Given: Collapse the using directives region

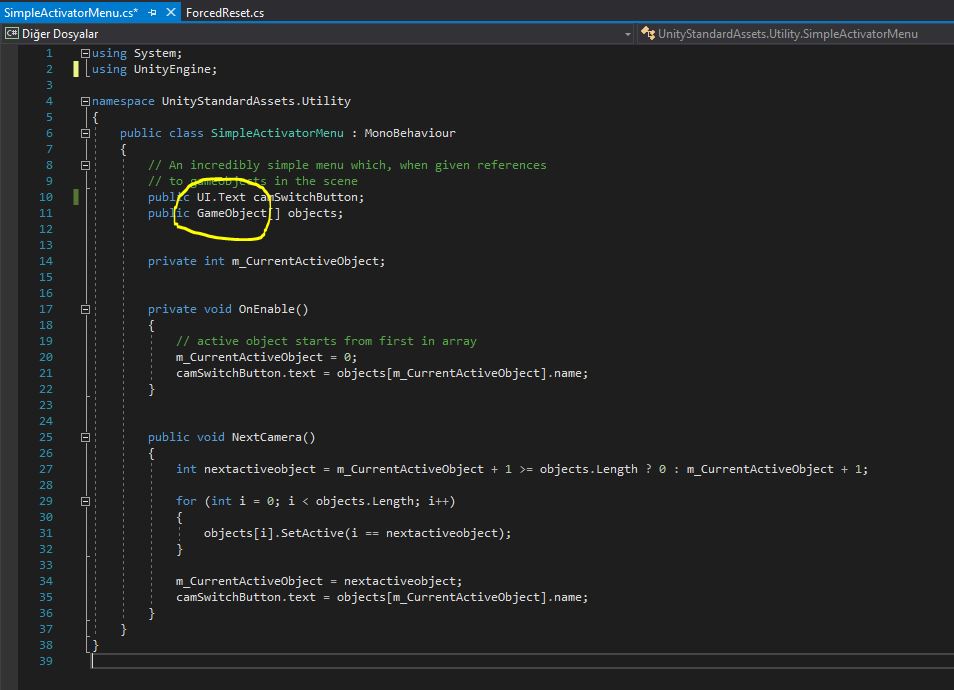Looking at the screenshot, I should tap(86, 52).
